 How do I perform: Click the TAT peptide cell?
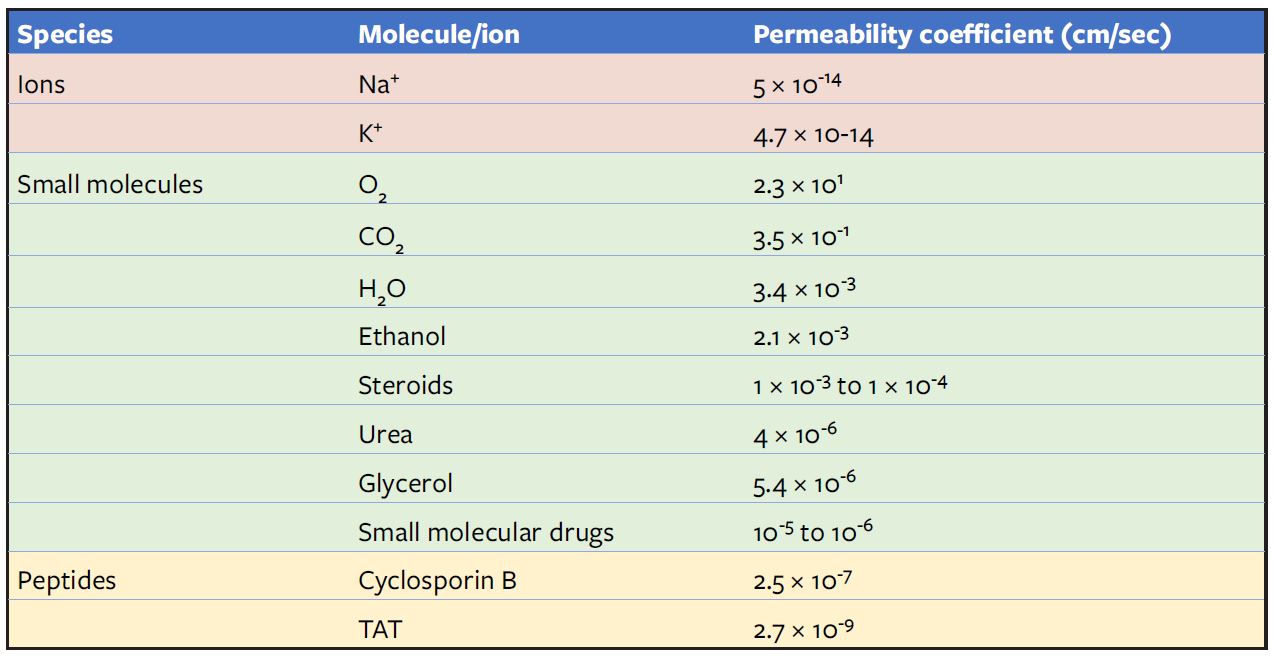(x=380, y=629)
